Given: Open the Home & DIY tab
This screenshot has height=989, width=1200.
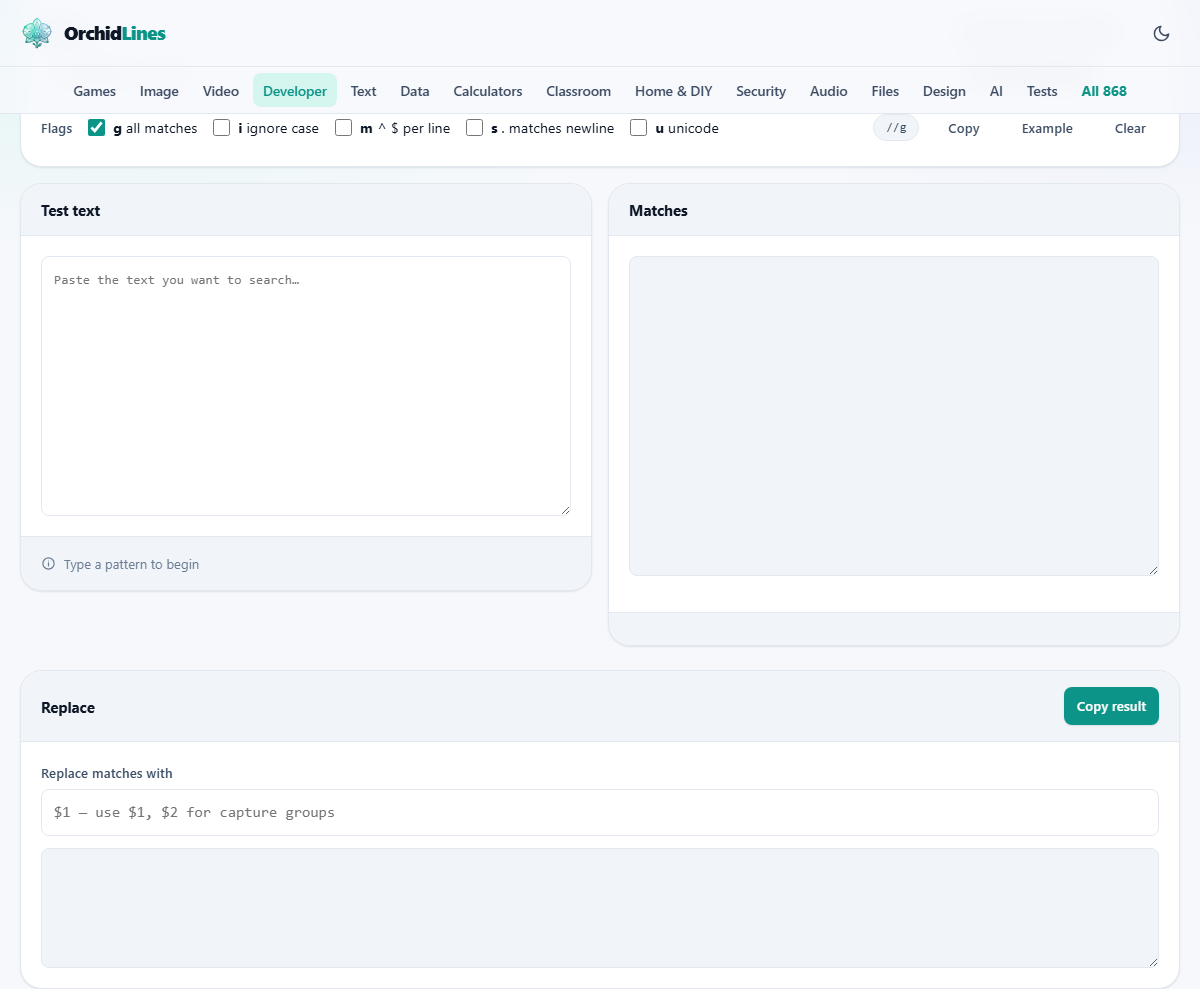Looking at the screenshot, I should [674, 91].
